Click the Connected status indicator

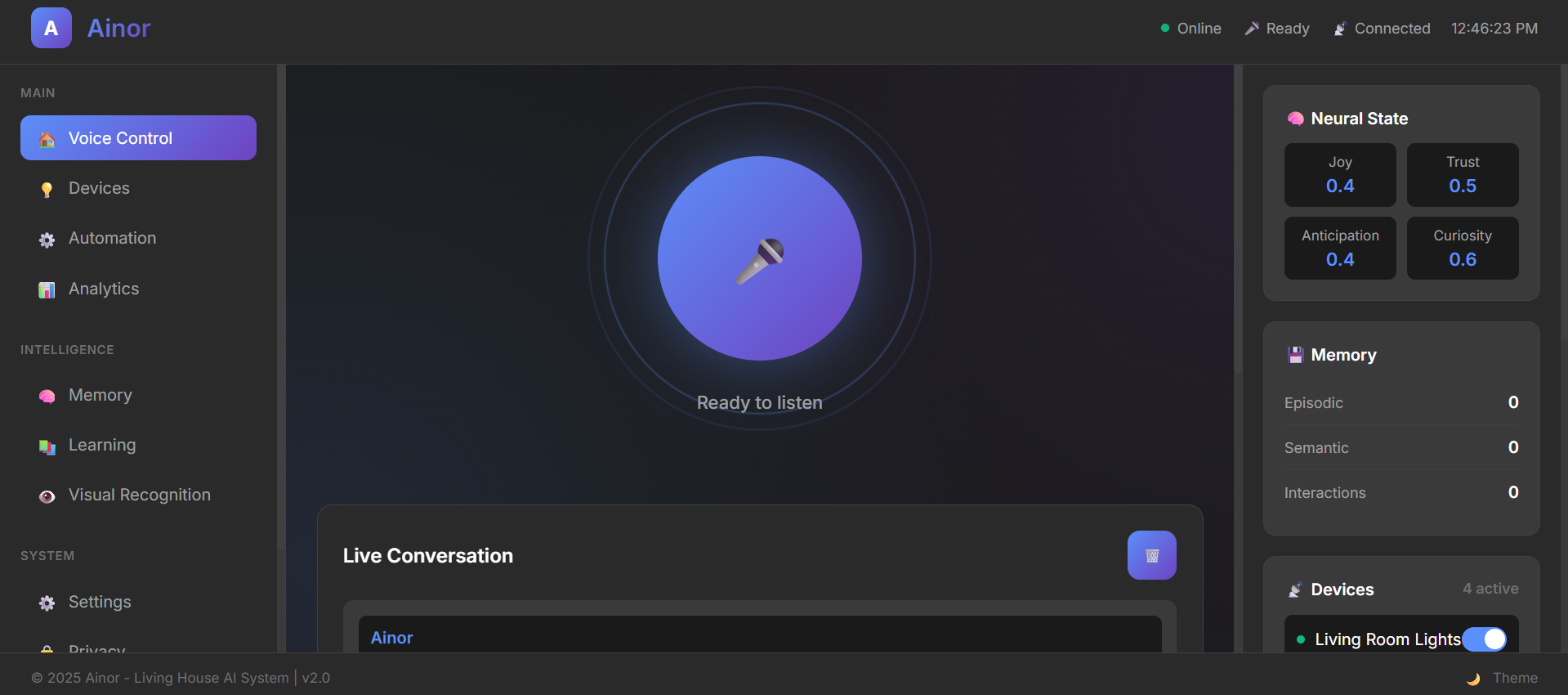1383,29
